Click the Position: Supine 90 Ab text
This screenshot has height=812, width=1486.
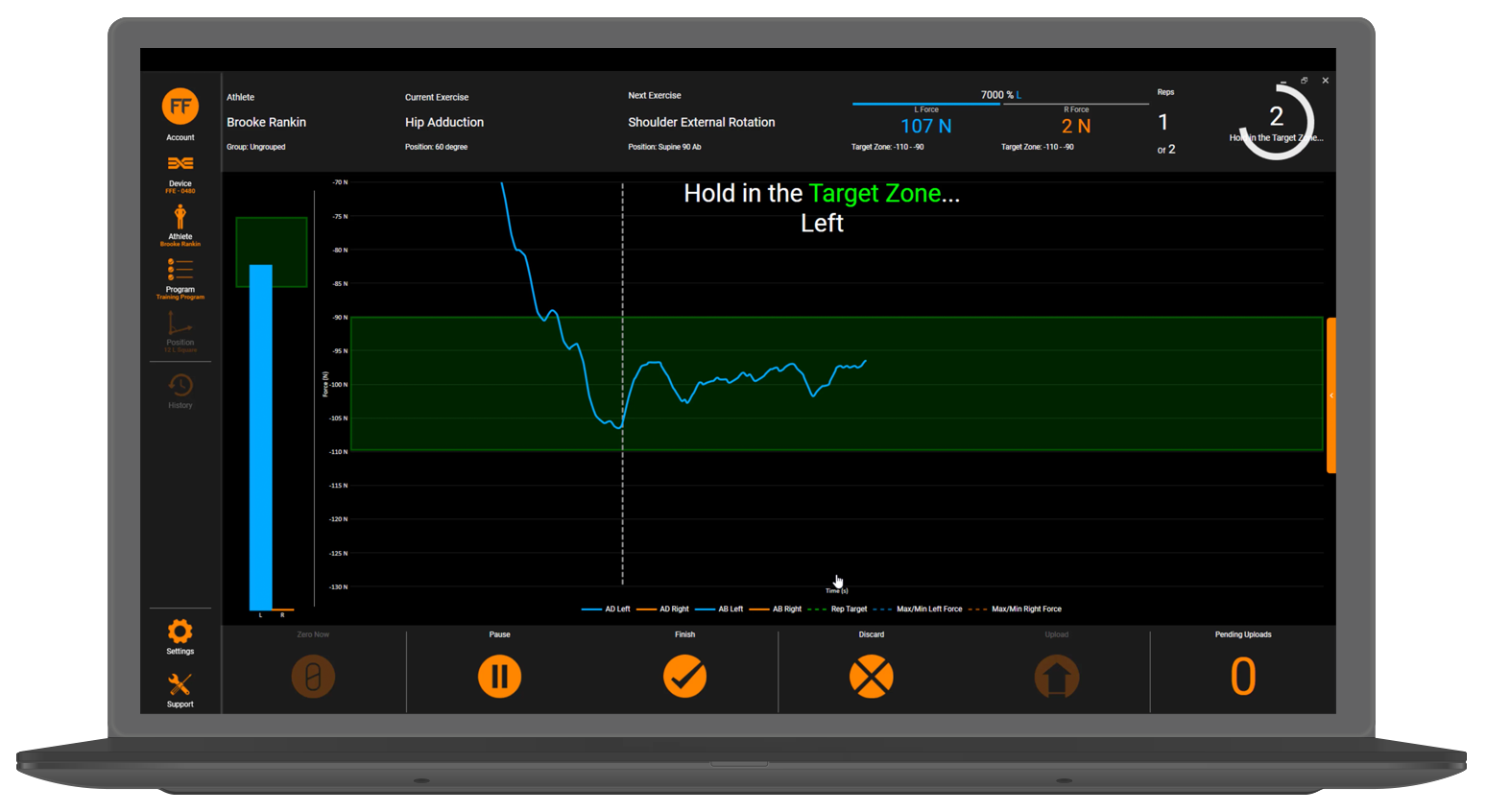tap(665, 147)
